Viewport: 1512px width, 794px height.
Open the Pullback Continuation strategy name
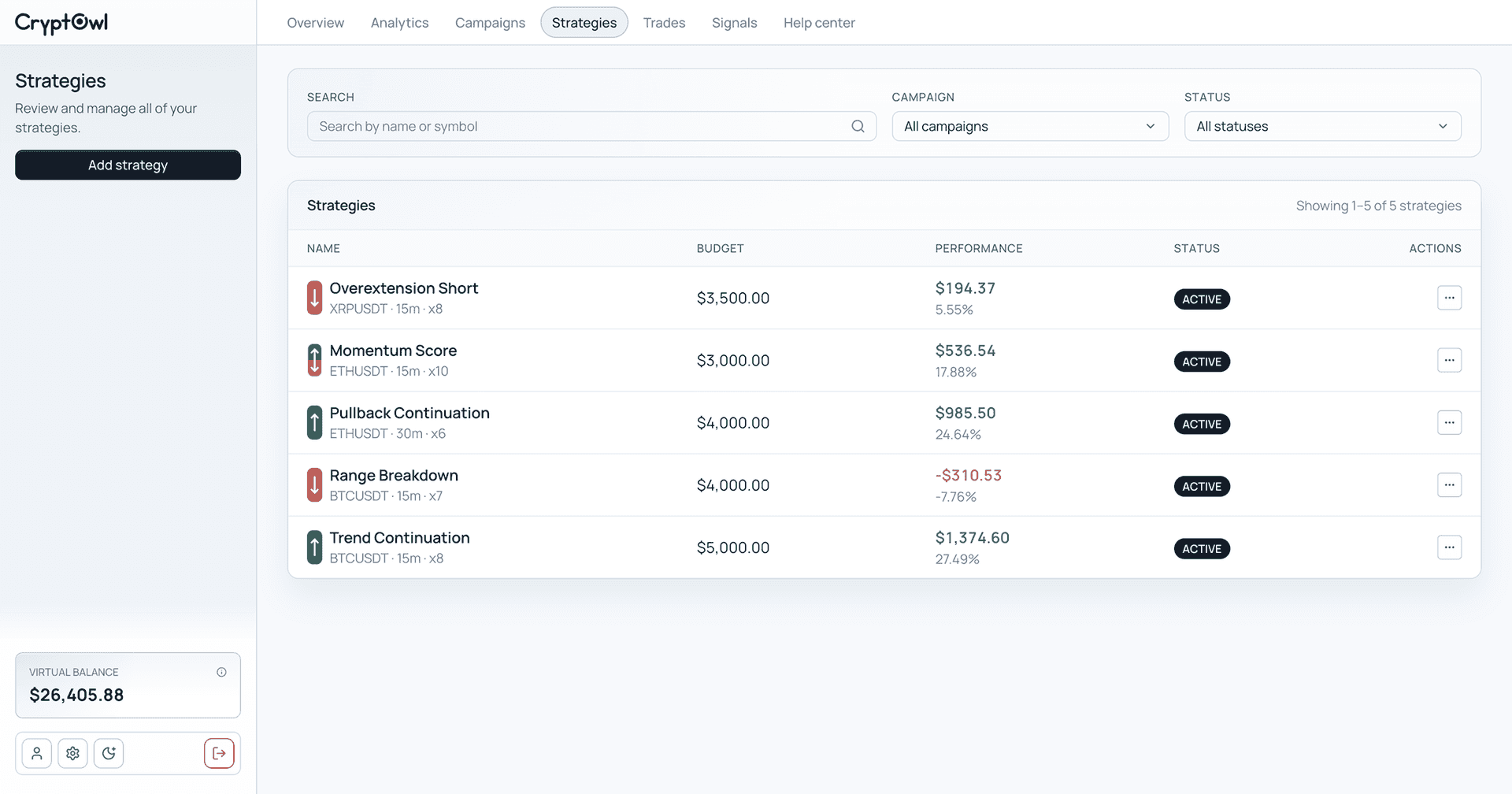pyautogui.click(x=409, y=413)
